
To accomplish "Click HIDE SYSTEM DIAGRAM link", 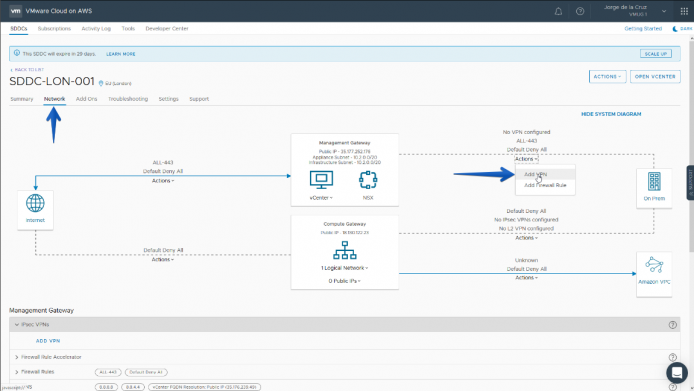I will coord(611,114).
